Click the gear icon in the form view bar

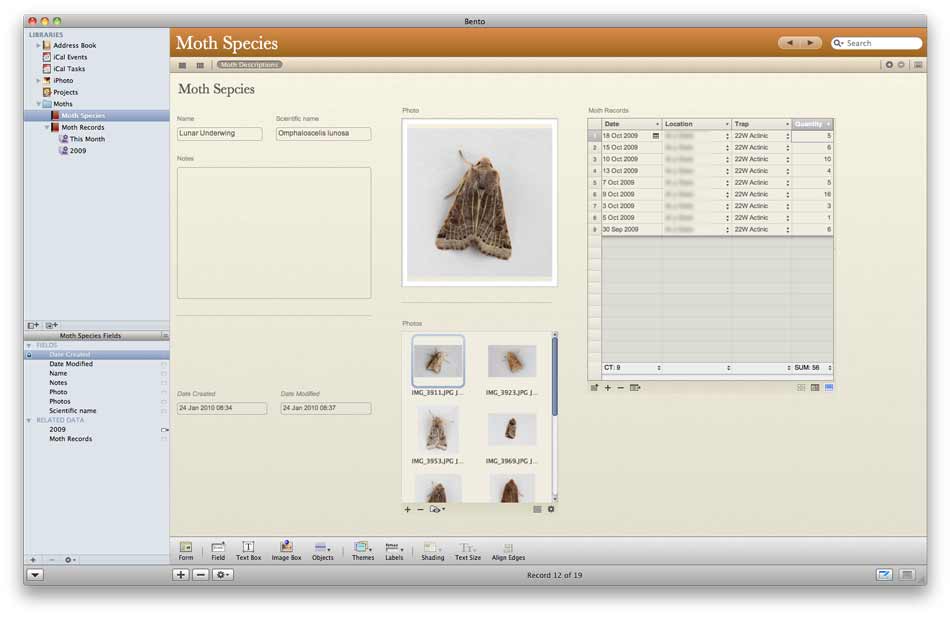[x=889, y=65]
